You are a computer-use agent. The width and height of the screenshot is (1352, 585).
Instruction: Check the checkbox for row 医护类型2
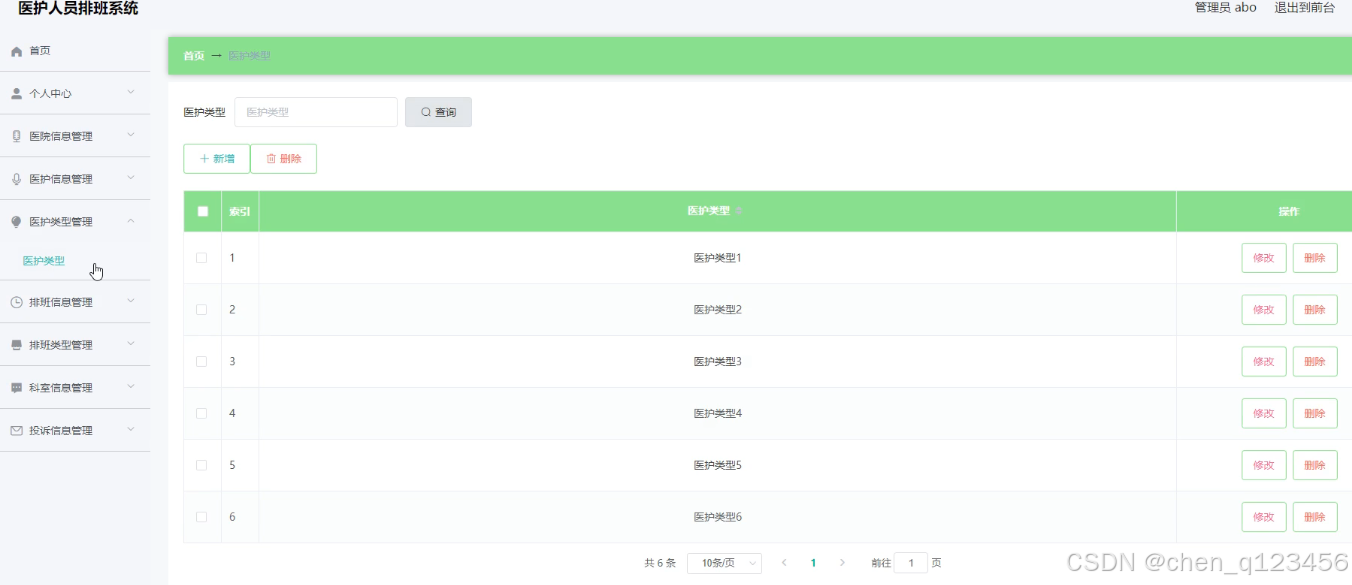point(201,309)
